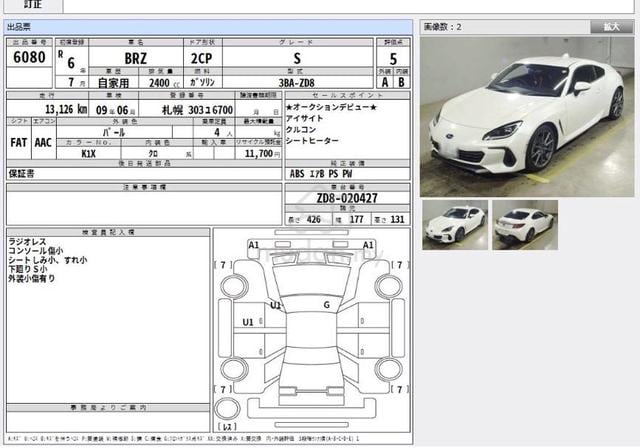Screen dimensions: 640x448
Task: Click the レス spare tire label
Action: [227, 427]
